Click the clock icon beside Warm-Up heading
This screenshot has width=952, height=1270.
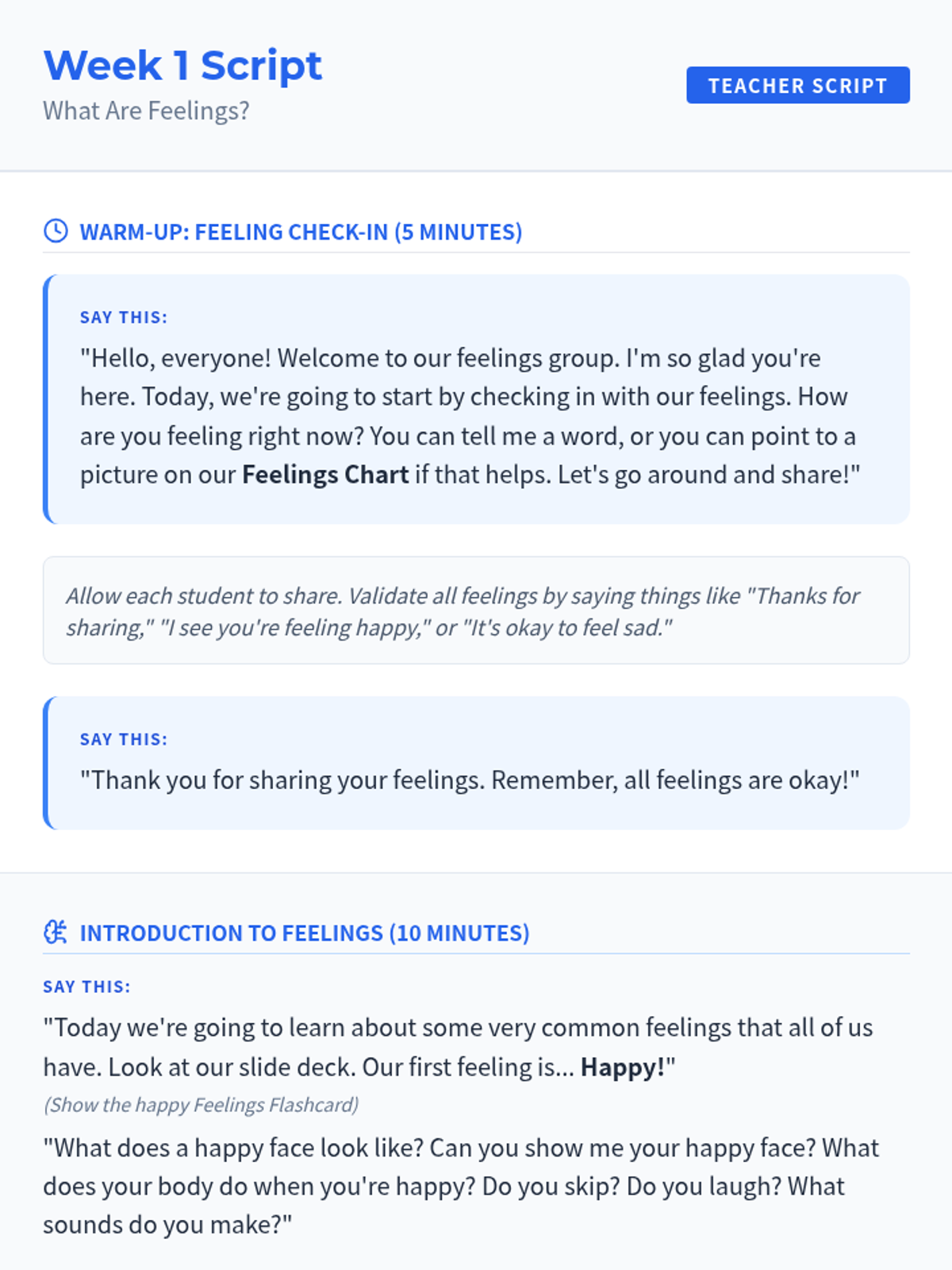56,231
